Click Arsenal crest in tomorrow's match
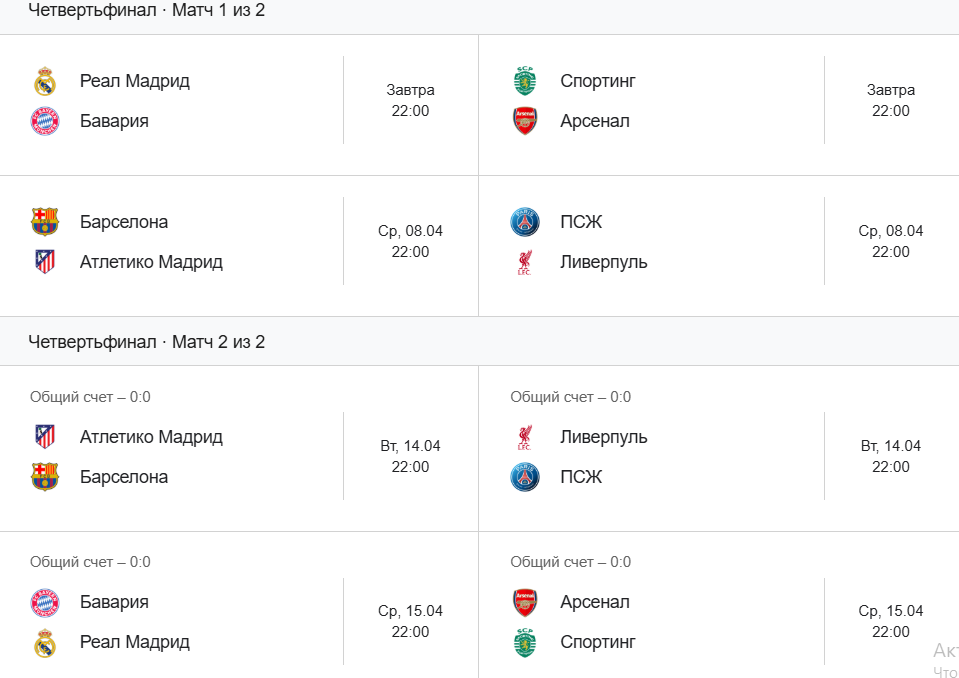The height and width of the screenshot is (678, 959). click(525, 121)
